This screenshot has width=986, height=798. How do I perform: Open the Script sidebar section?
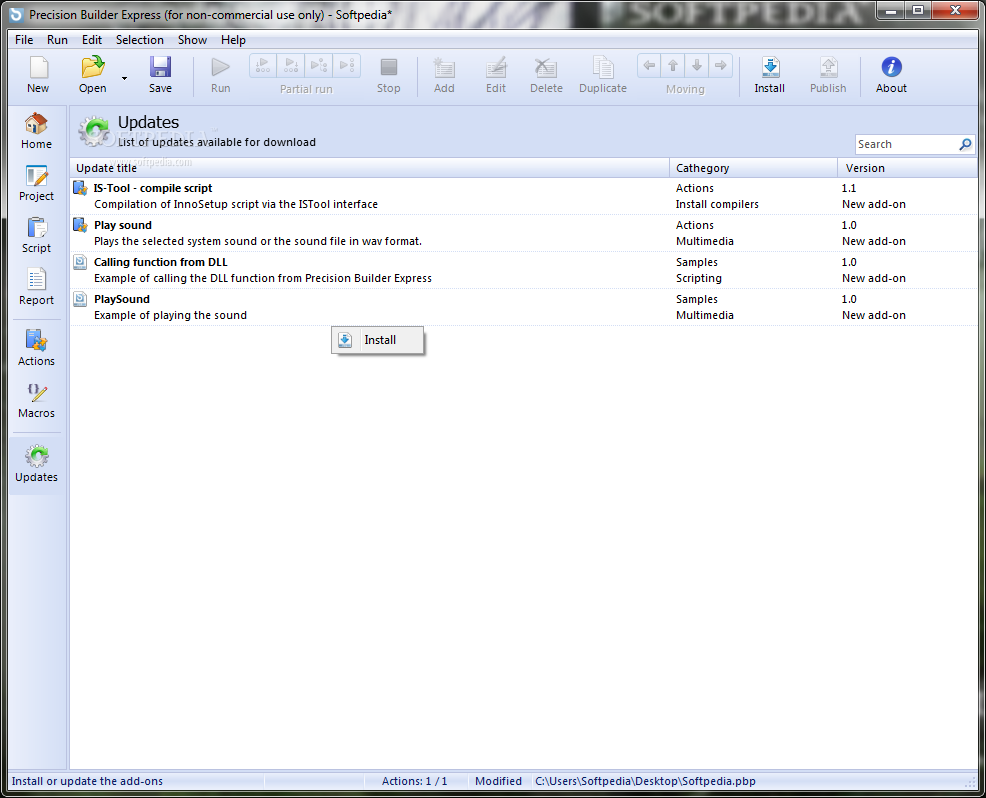coord(36,236)
